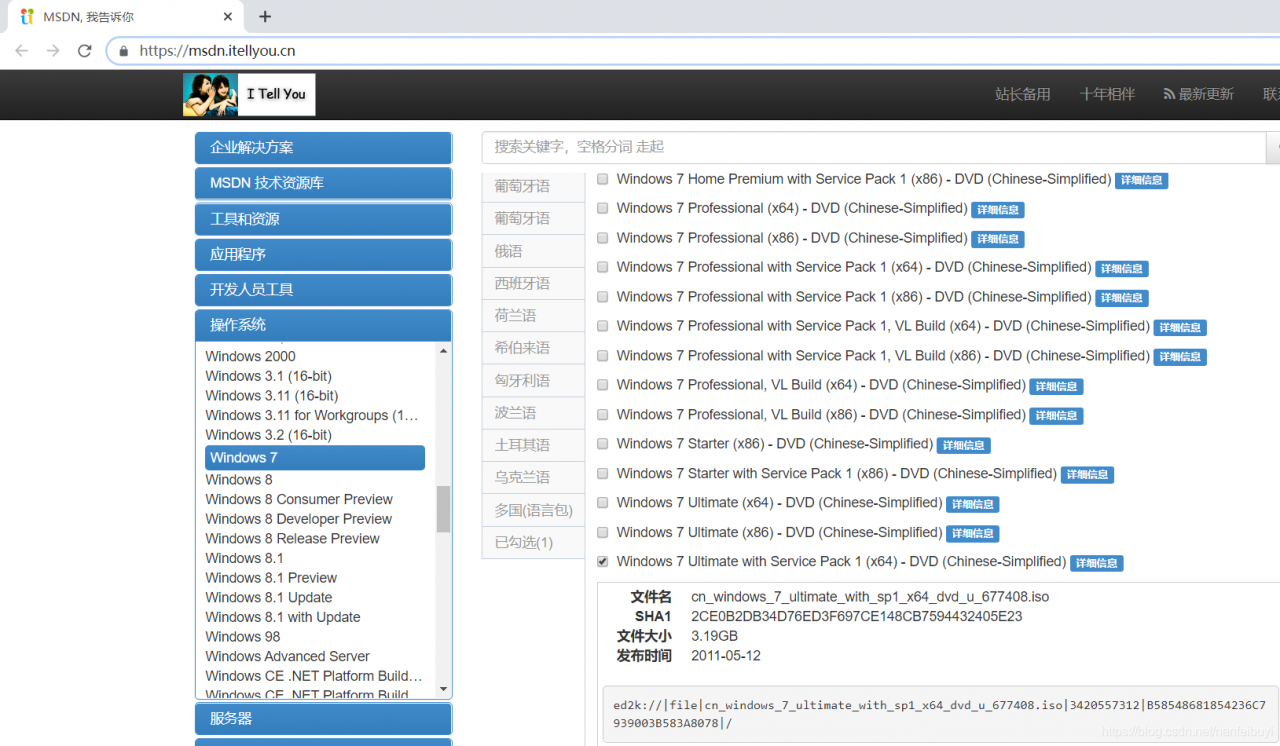Switch to the 希伯来语 language tab
The height and width of the screenshot is (746, 1280).
[x=533, y=348]
